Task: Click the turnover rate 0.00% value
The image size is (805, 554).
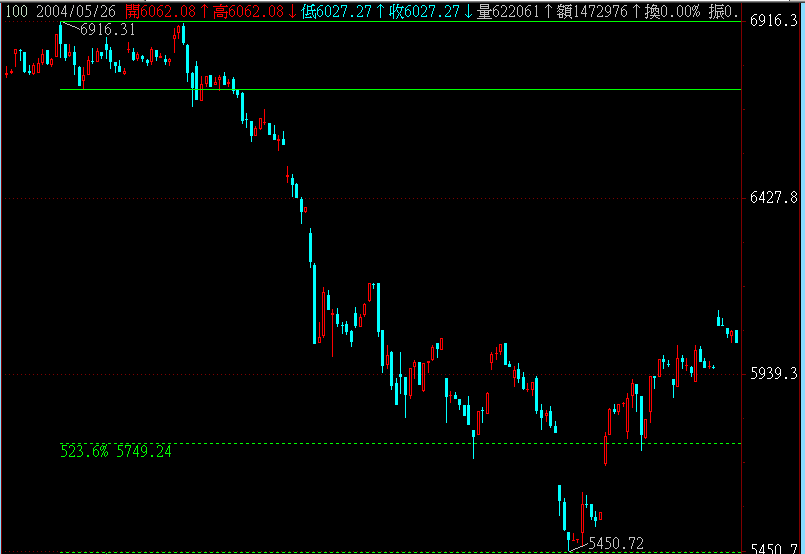Action: click(680, 11)
